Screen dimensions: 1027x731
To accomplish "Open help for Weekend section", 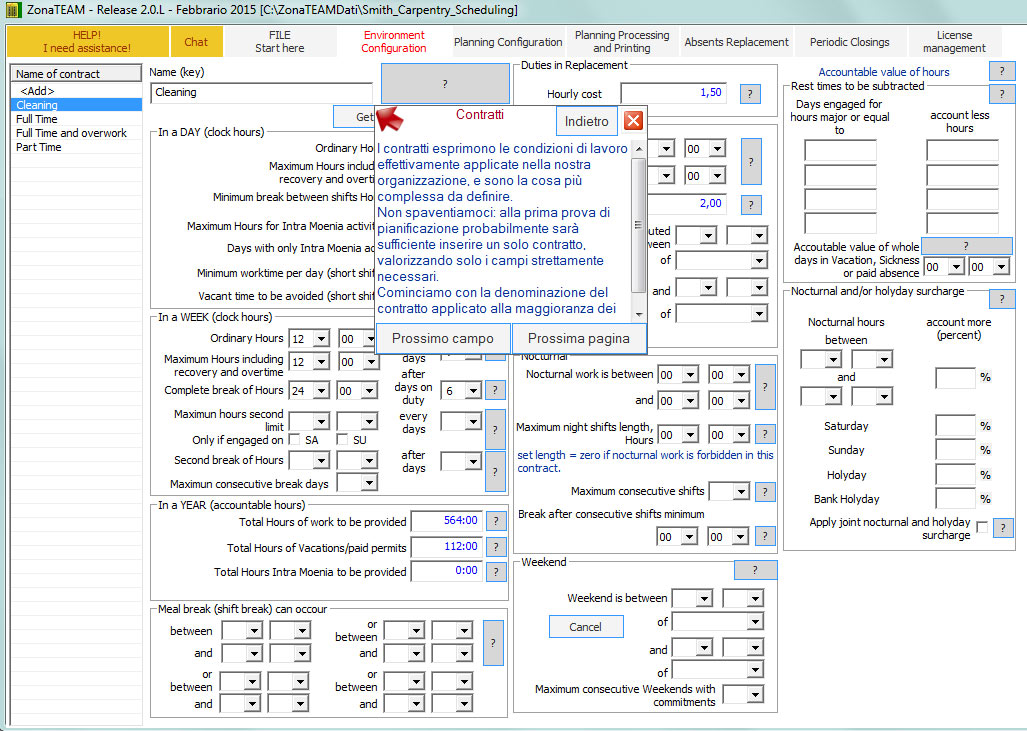I will (x=755, y=570).
